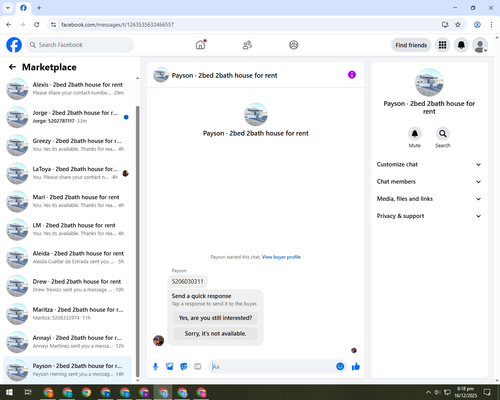Viewport: 500px width, 400px height.
Task: Mute the Payson conversation
Action: pos(415,134)
